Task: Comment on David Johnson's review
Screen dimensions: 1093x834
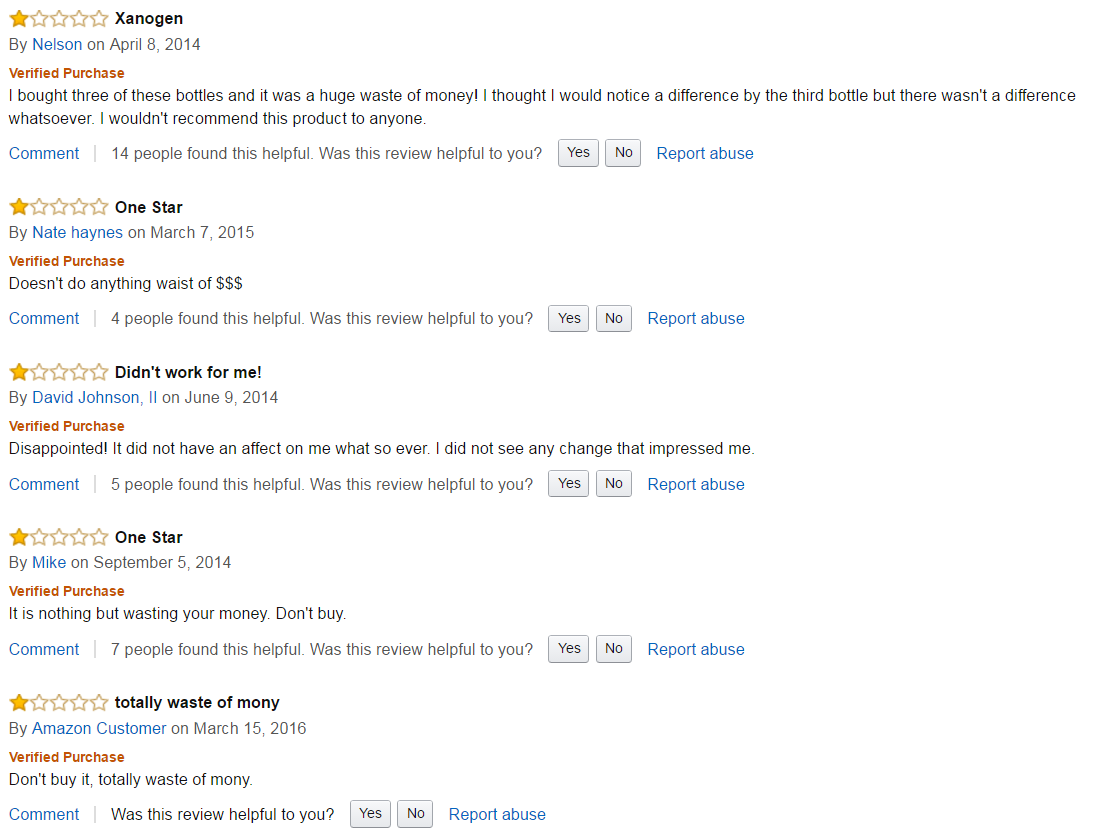Action: coord(44,484)
